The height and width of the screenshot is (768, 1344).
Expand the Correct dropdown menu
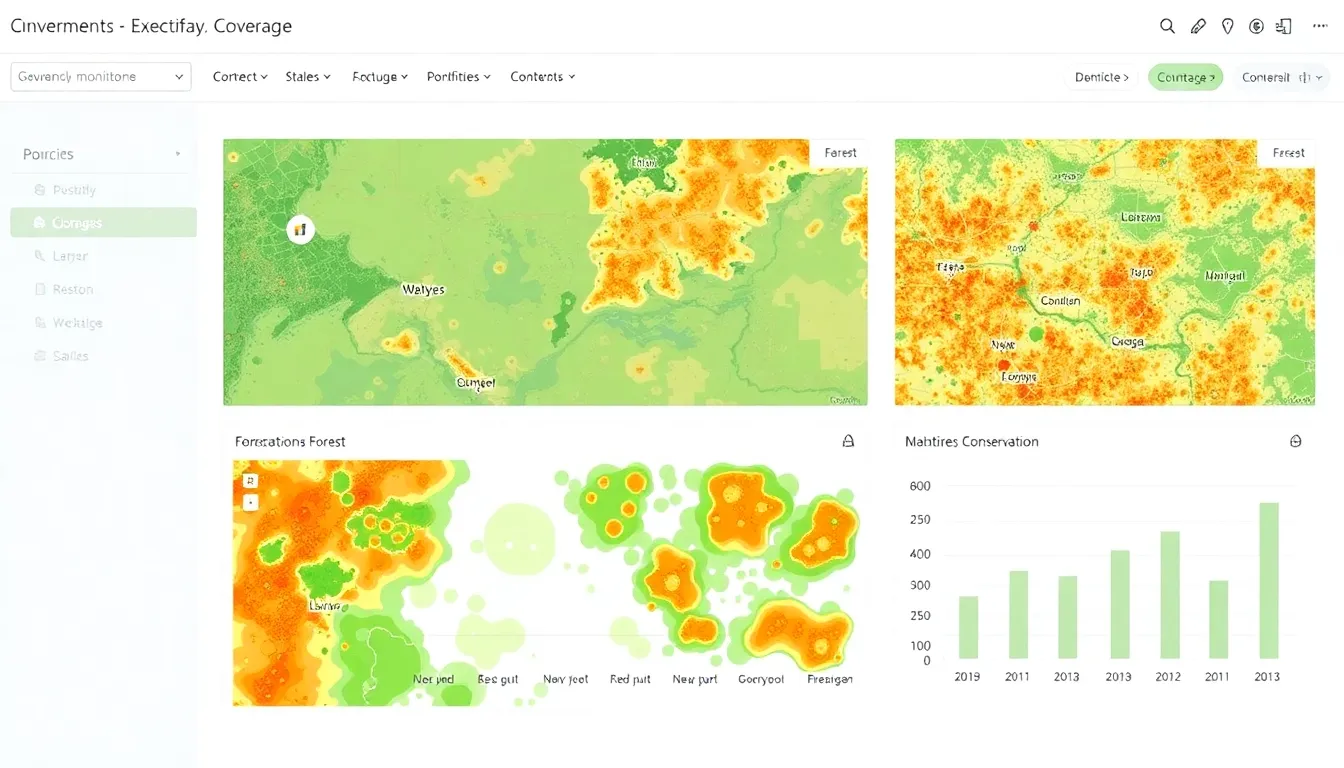(x=239, y=76)
